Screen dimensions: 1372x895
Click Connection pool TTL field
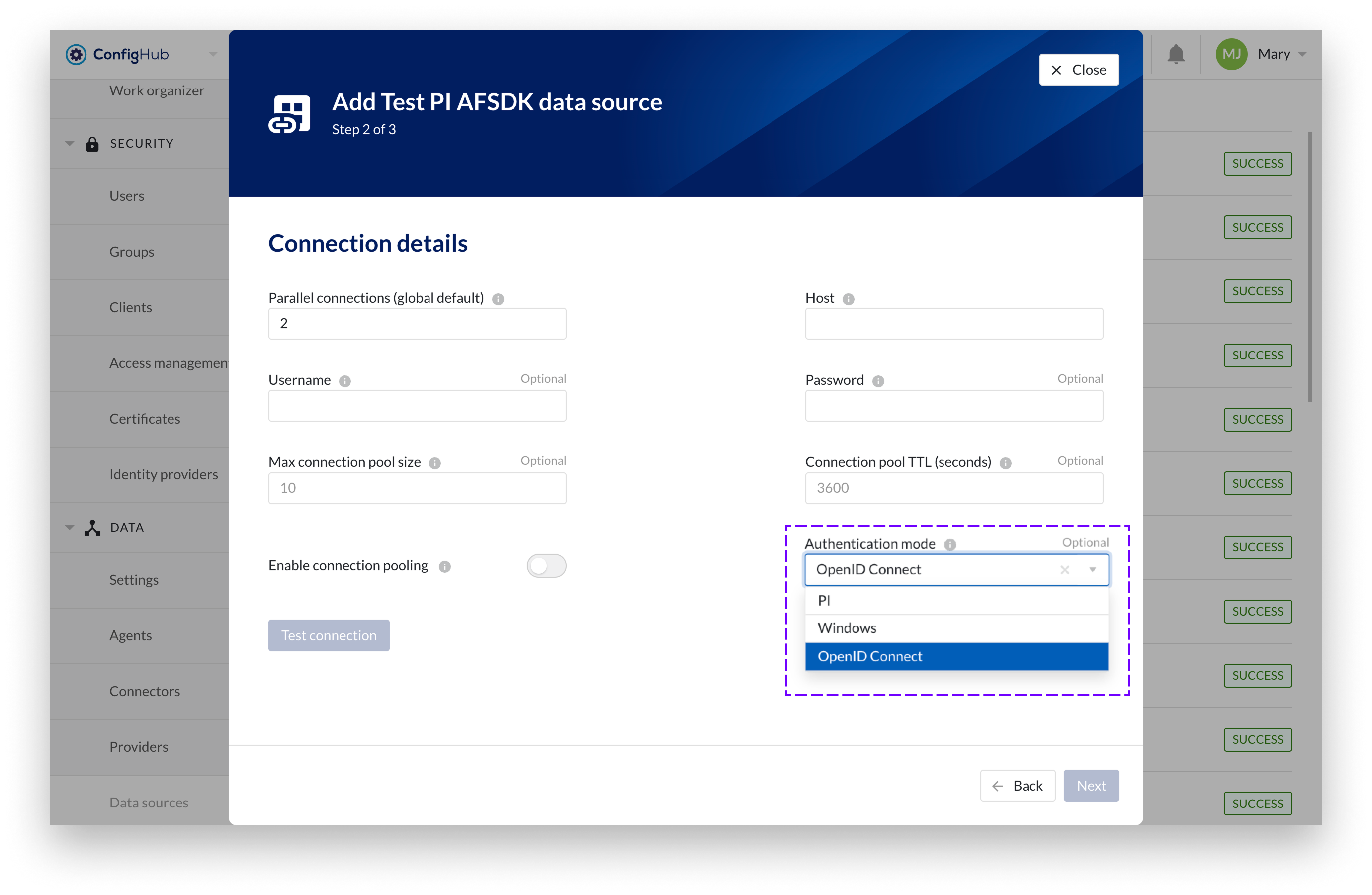coord(954,488)
